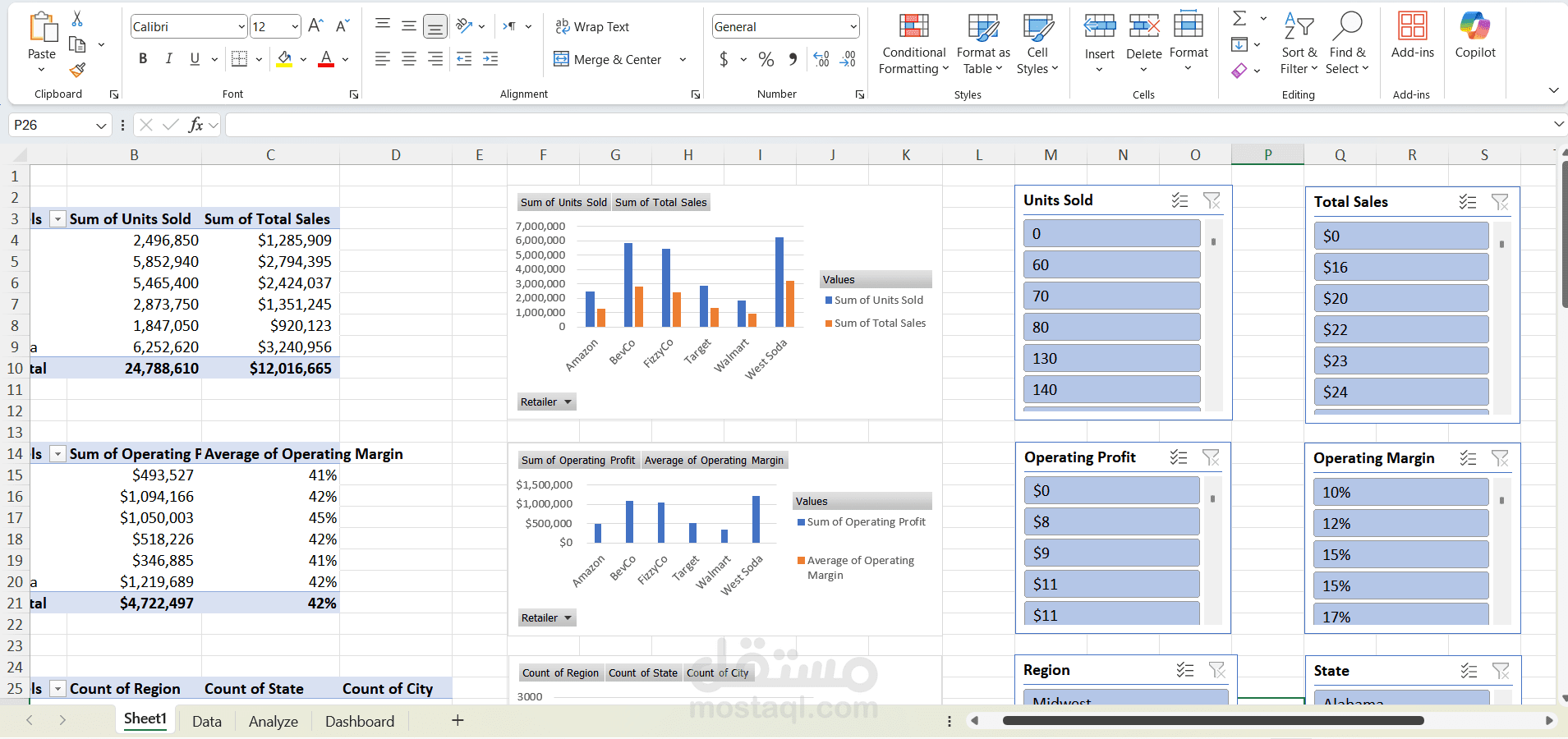Viewport: 1568px width, 739px height.
Task: Apply borders using the Borders icon
Action: [239, 58]
